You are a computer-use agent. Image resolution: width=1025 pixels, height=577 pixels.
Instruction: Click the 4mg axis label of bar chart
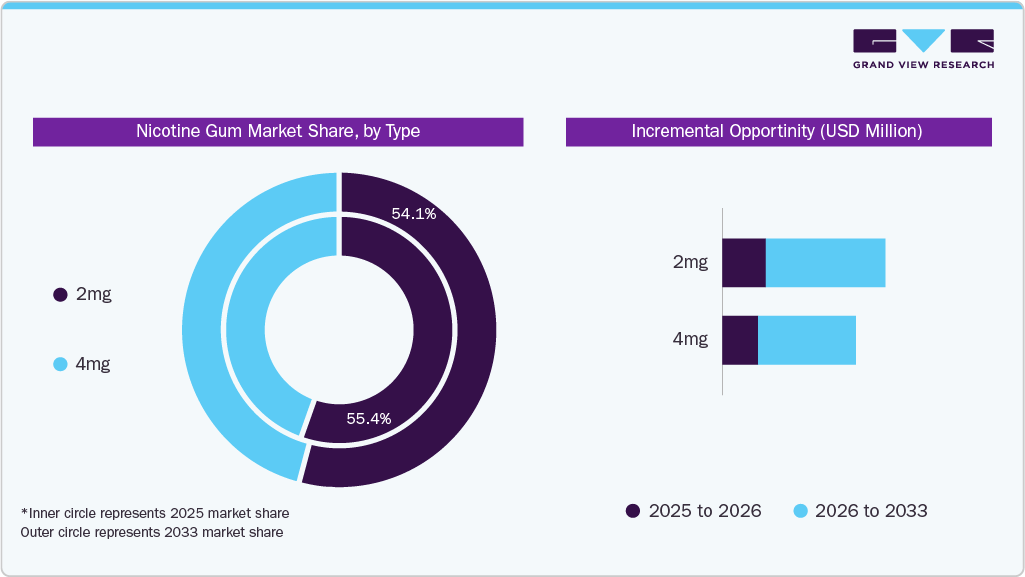pyautogui.click(x=690, y=339)
